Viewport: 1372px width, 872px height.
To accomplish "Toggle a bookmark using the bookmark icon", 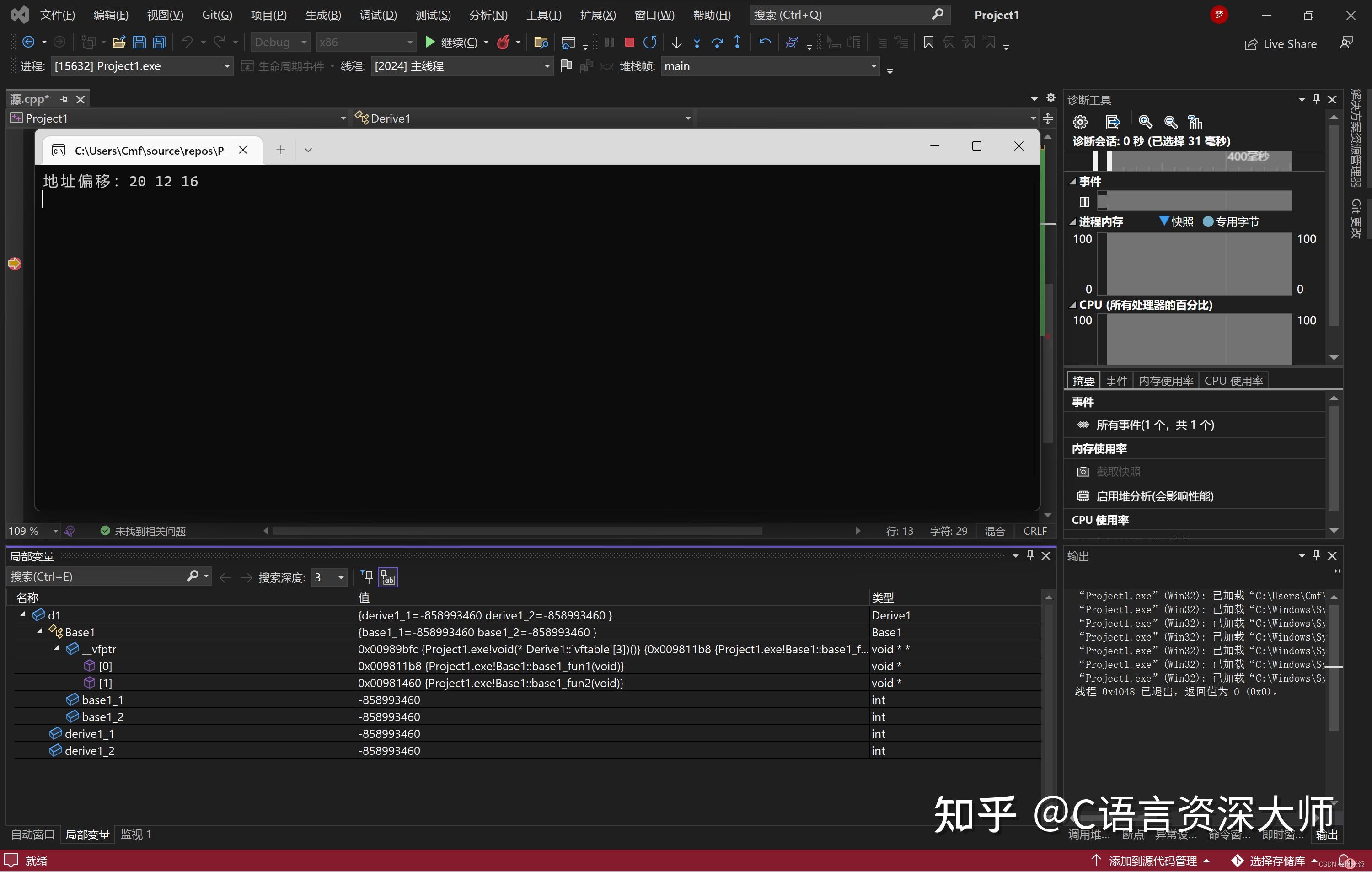I will [928, 42].
